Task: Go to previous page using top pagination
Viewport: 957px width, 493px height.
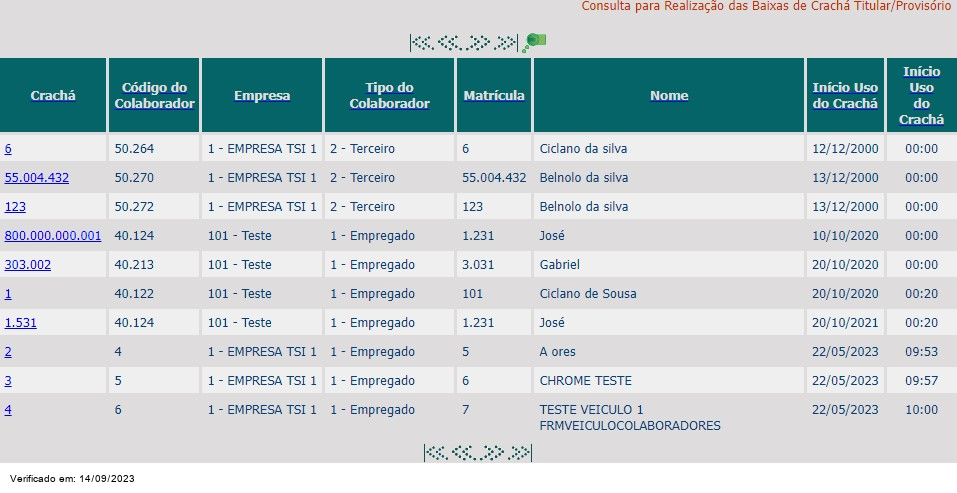Action: point(450,43)
